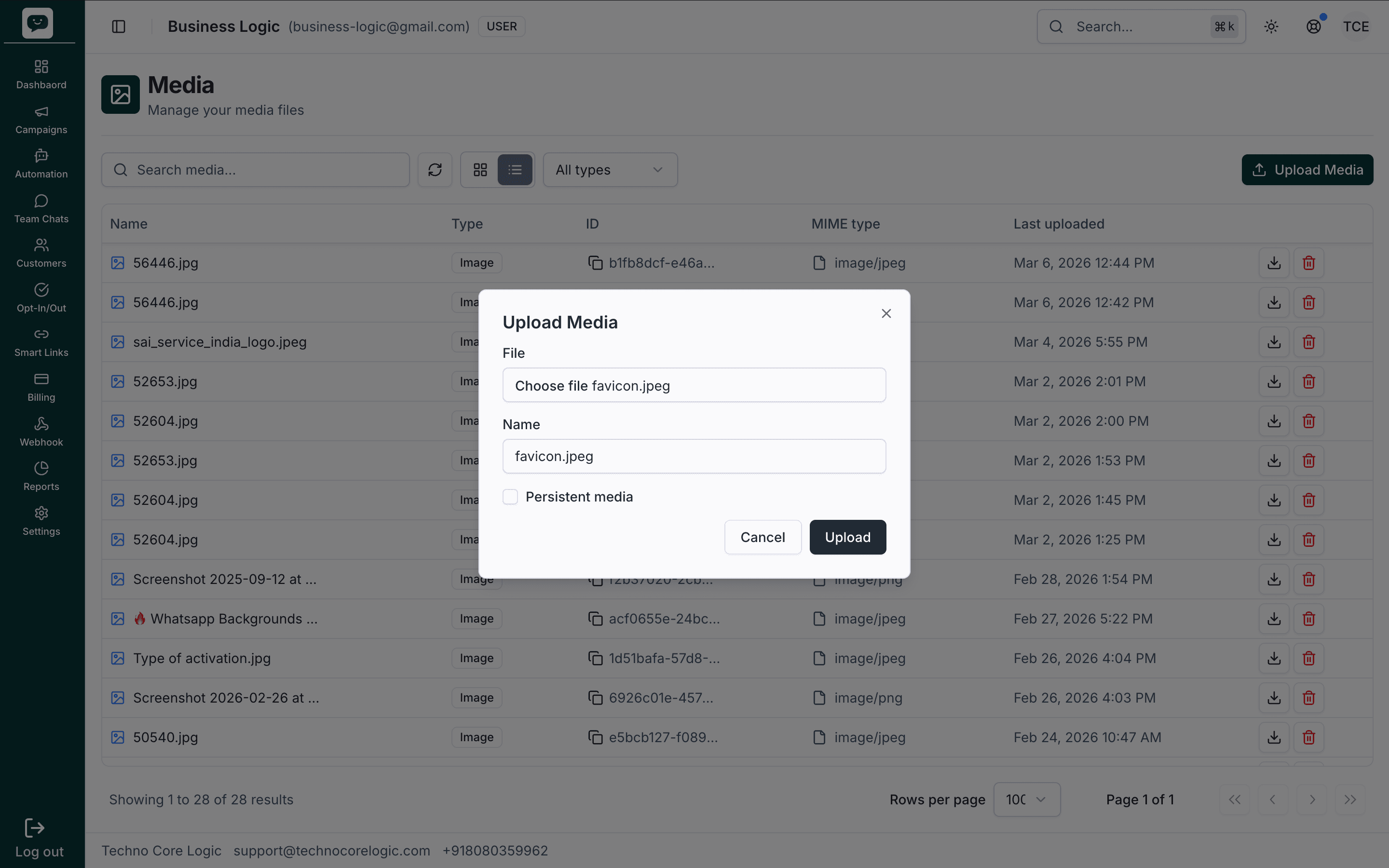
Task: Copy ID b1fb8dcf-e46a
Action: pyautogui.click(x=595, y=263)
